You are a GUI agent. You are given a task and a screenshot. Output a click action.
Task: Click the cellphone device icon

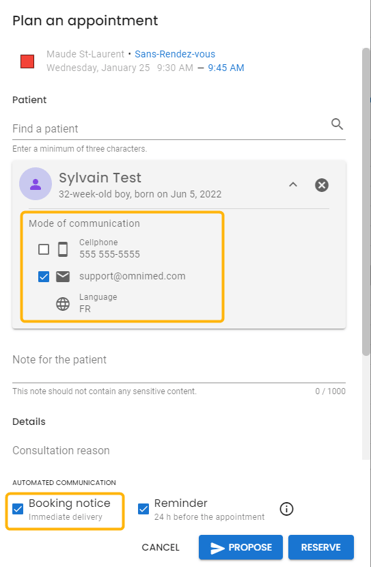63,249
